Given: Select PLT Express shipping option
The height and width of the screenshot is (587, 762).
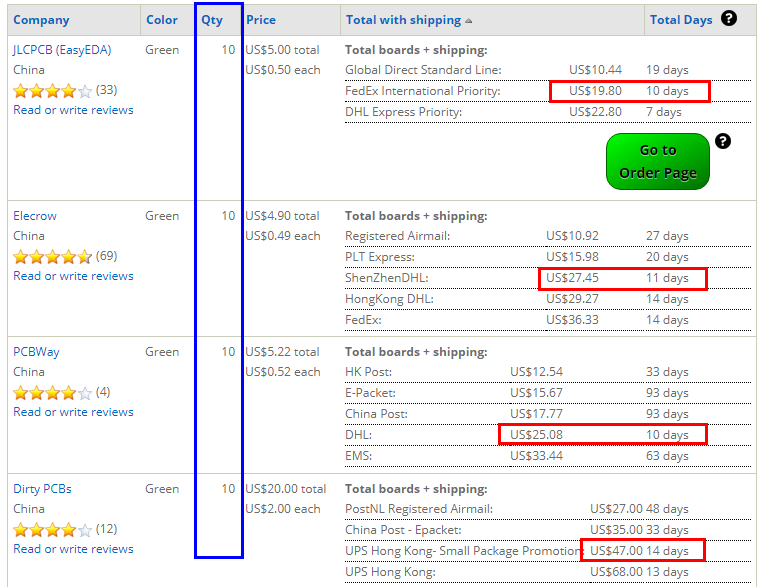Looking at the screenshot, I should coord(548,257).
